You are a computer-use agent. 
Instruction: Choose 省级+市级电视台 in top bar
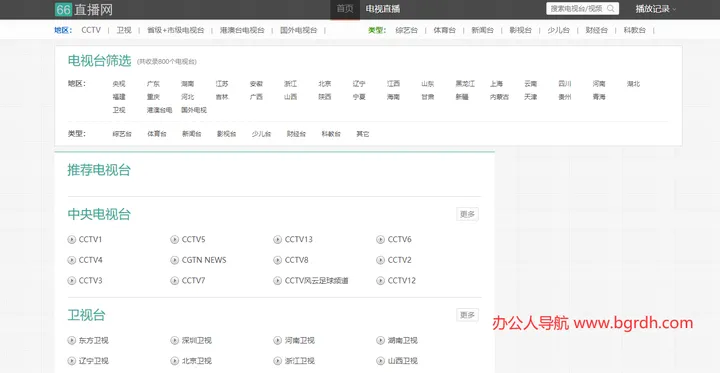coord(175,30)
